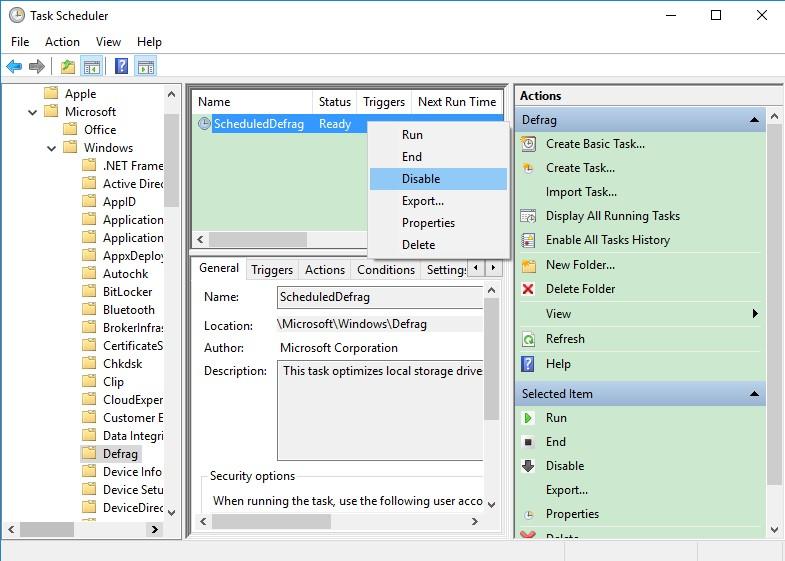Click the Name field containing ScheduledDefrag
Screen dimensions: 785x561
380,297
